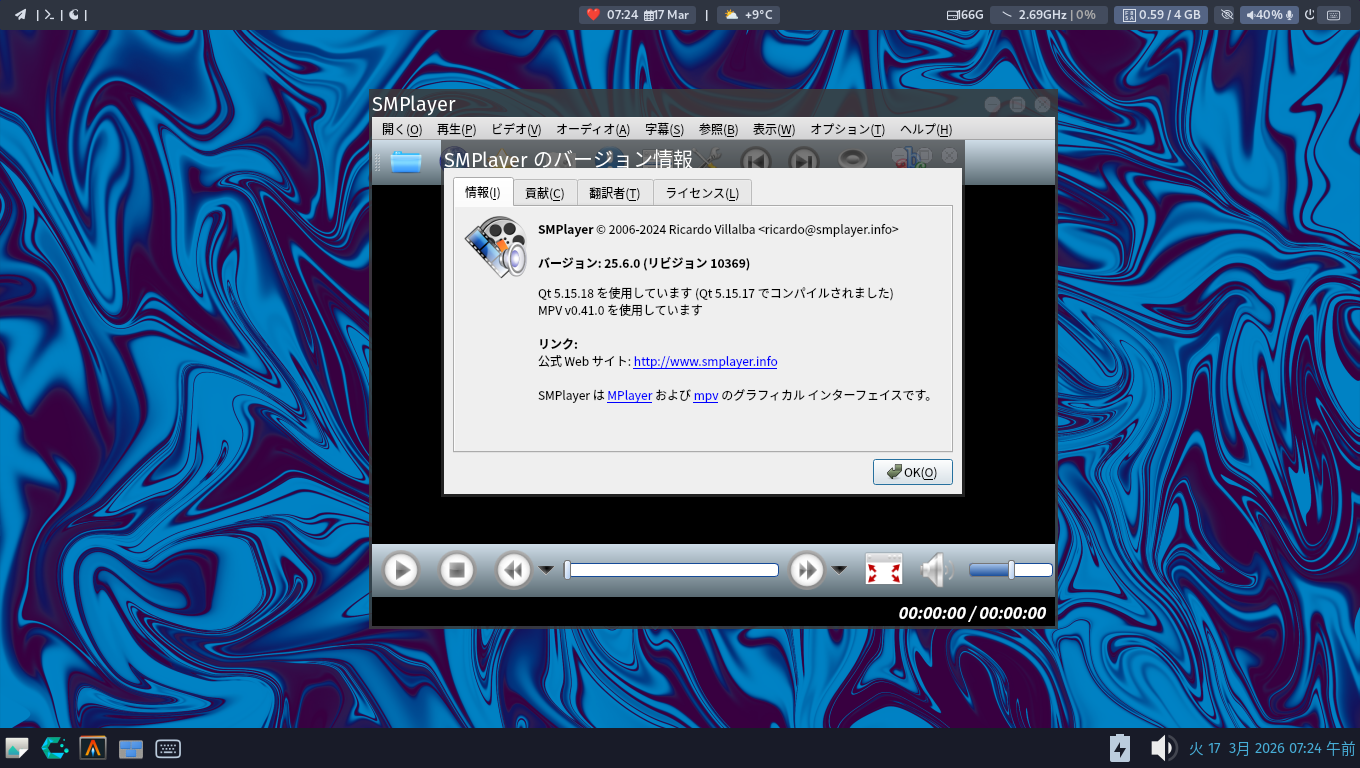Open the 表示(W) menu
The width and height of the screenshot is (1360, 768).
click(x=774, y=129)
